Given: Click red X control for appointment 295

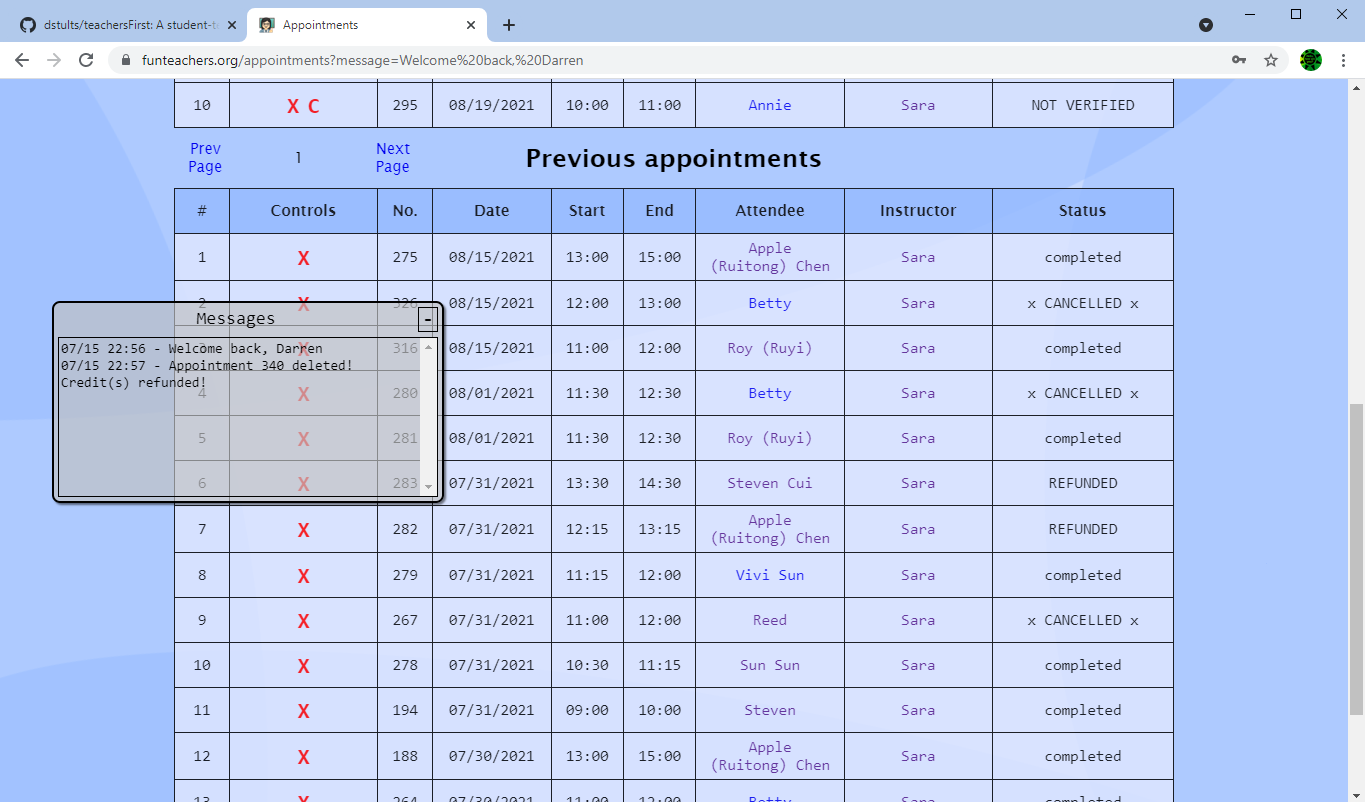Looking at the screenshot, I should (x=293, y=106).
